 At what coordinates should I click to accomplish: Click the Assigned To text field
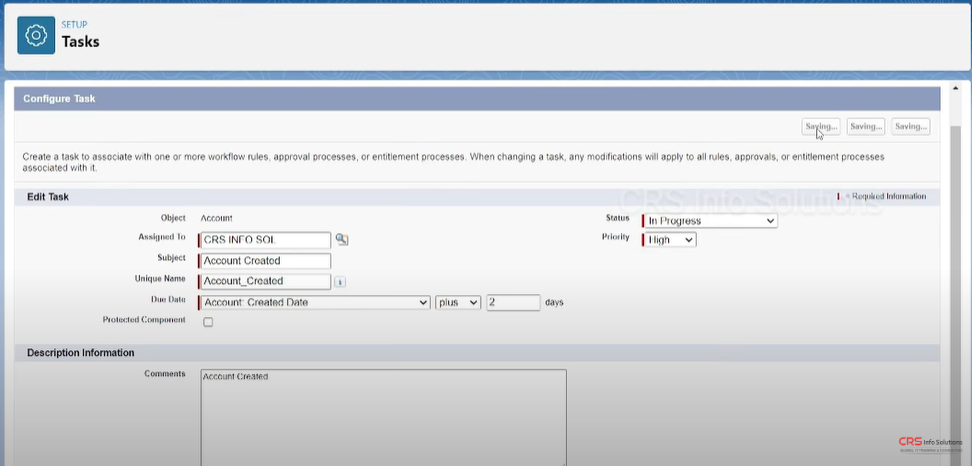tap(266, 240)
